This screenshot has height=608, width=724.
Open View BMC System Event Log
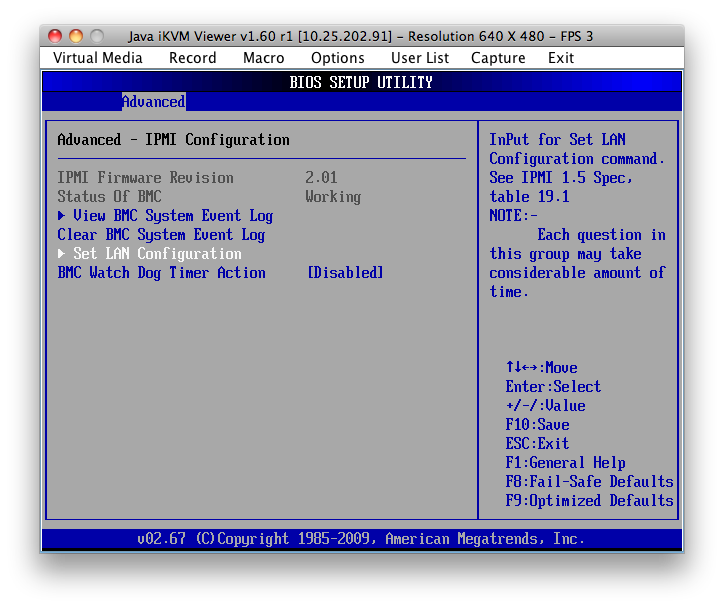click(x=173, y=216)
